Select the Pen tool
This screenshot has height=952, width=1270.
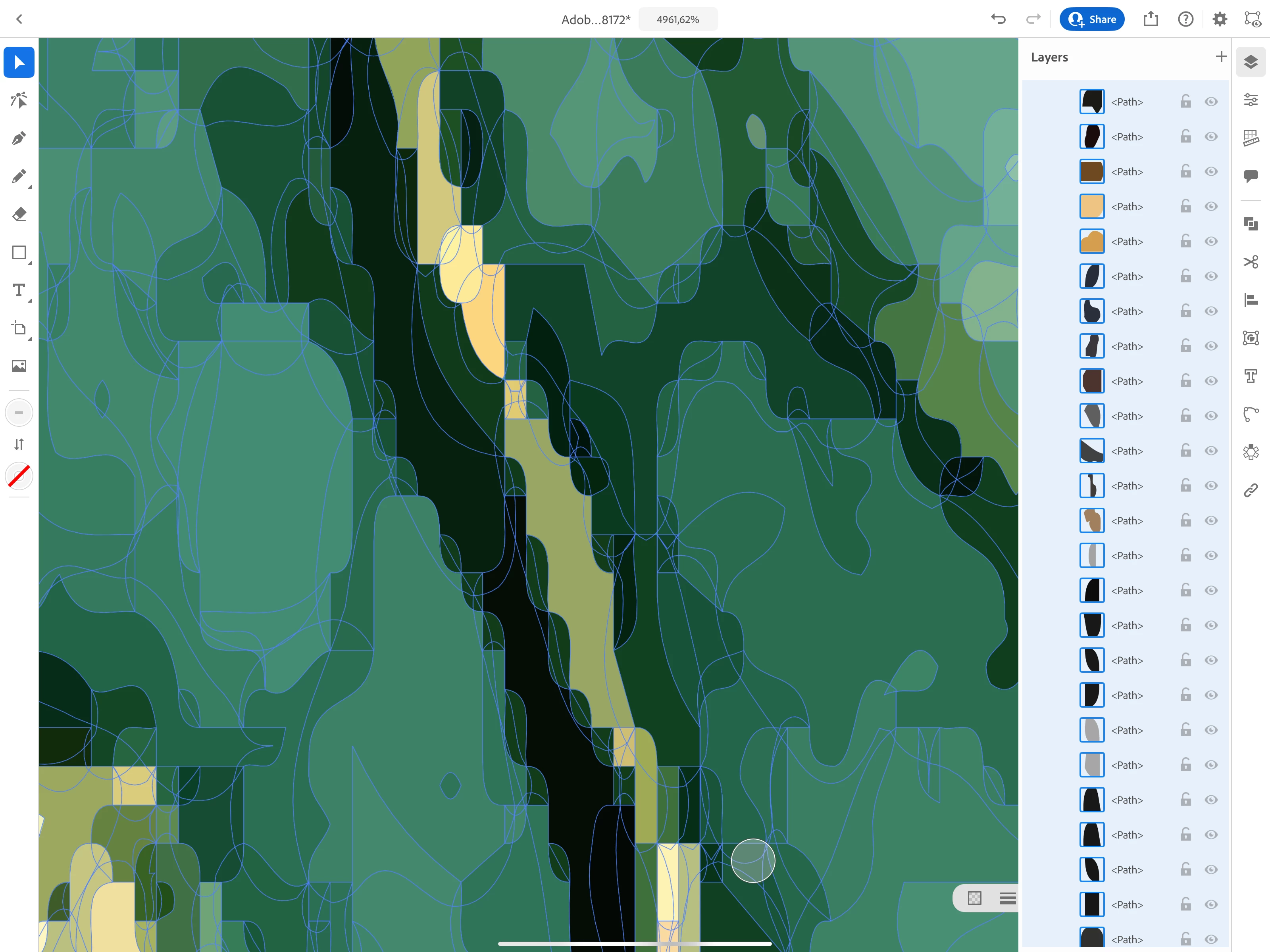point(19,138)
